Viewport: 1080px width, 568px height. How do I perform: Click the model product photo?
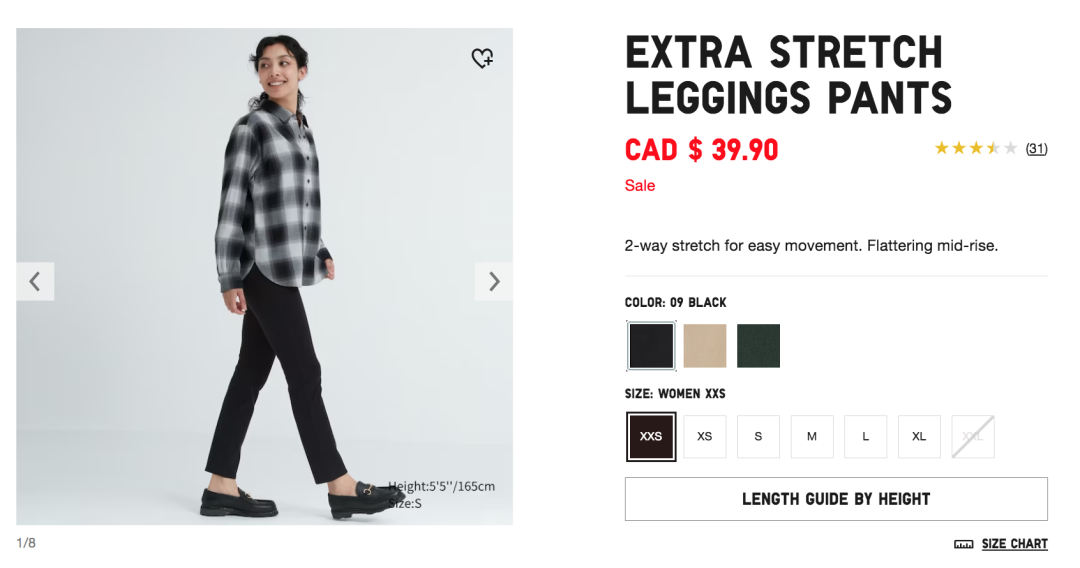click(x=265, y=300)
